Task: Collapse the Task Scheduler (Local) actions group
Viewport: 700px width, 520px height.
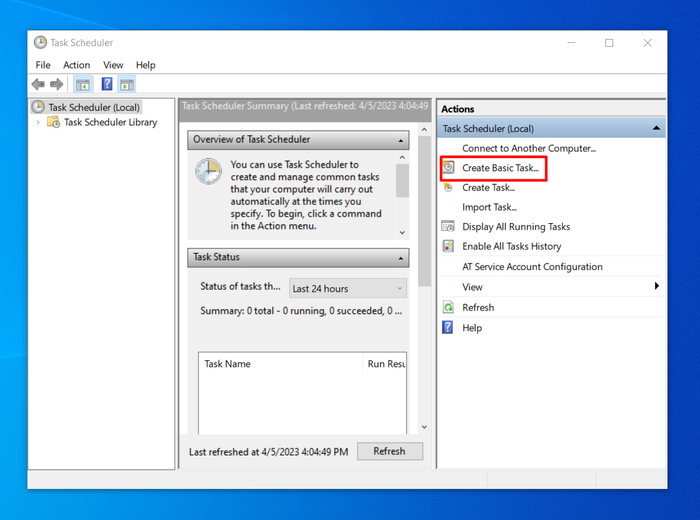Action: [x=656, y=128]
